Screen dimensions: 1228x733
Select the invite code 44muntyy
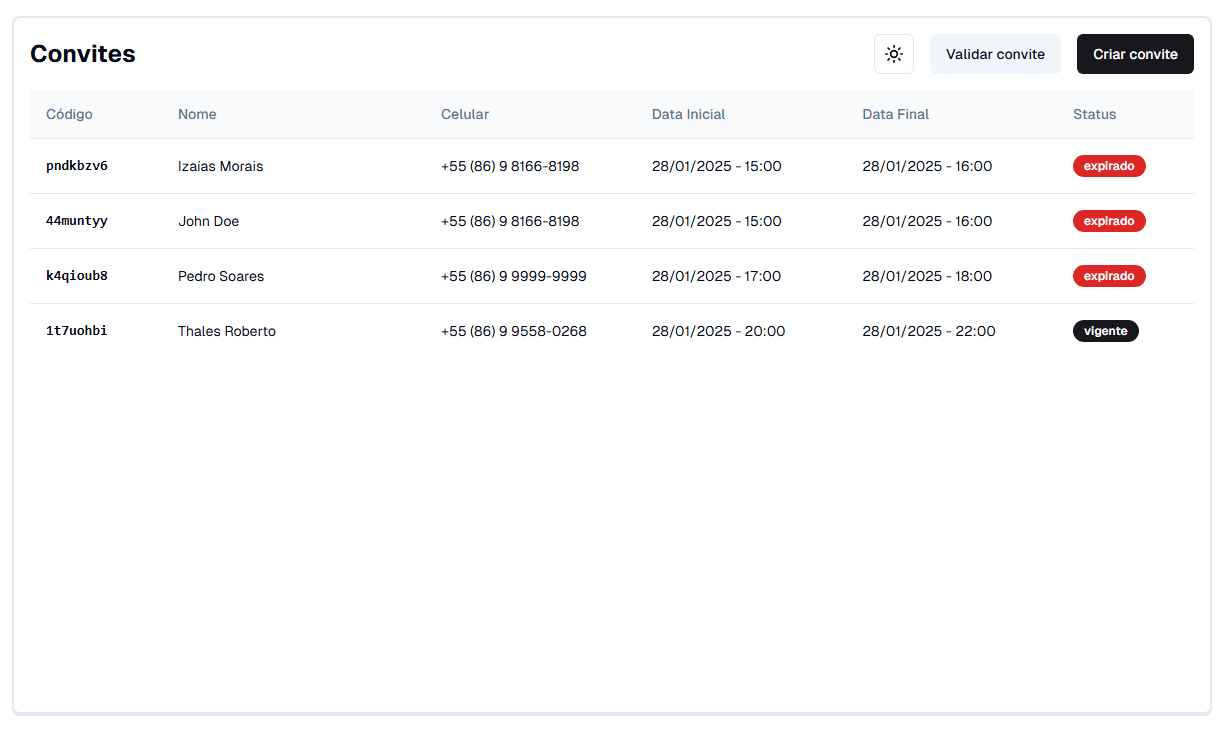click(77, 221)
